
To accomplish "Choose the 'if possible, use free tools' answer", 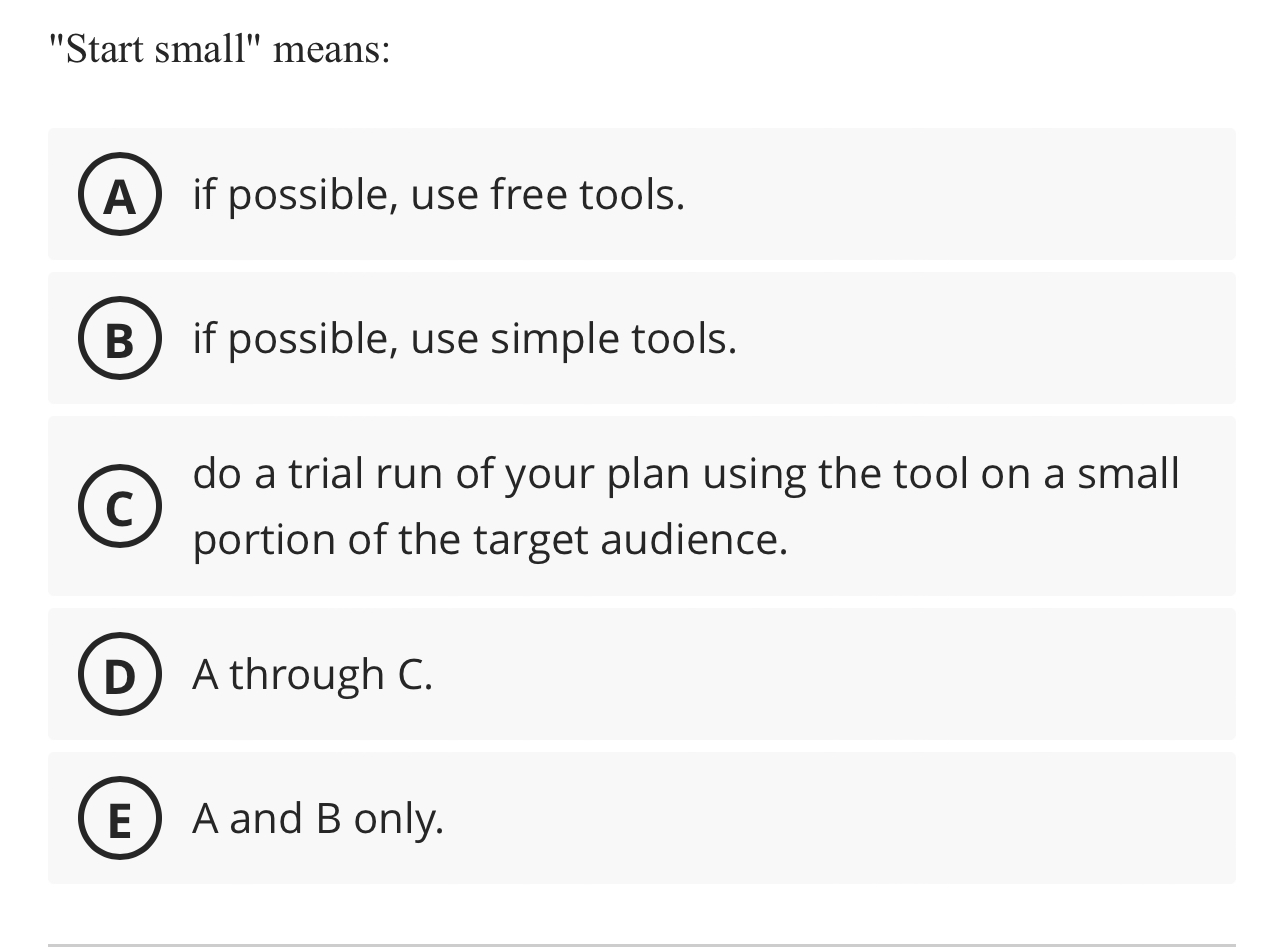I will [438, 194].
